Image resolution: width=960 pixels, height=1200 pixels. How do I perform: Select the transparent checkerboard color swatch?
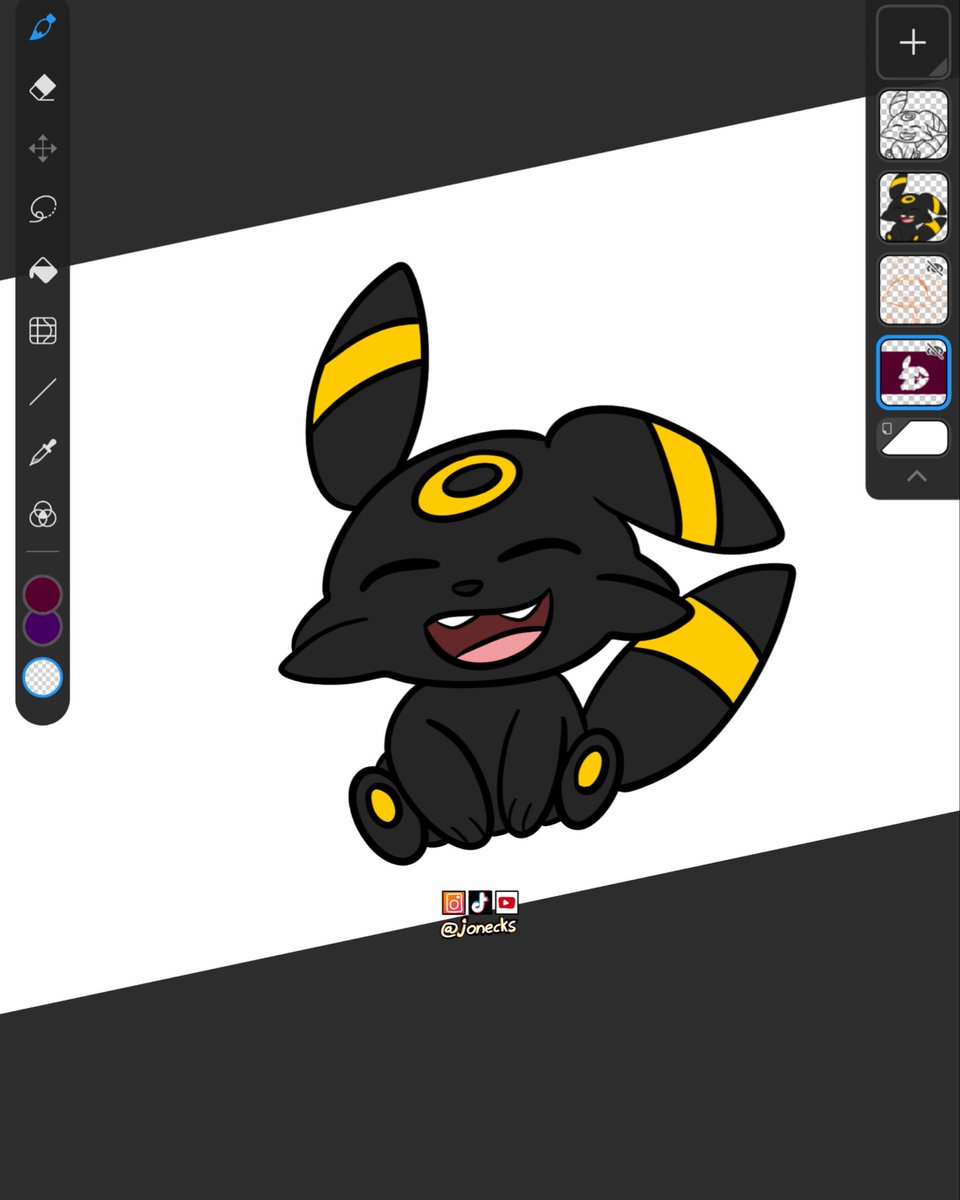click(x=42, y=677)
